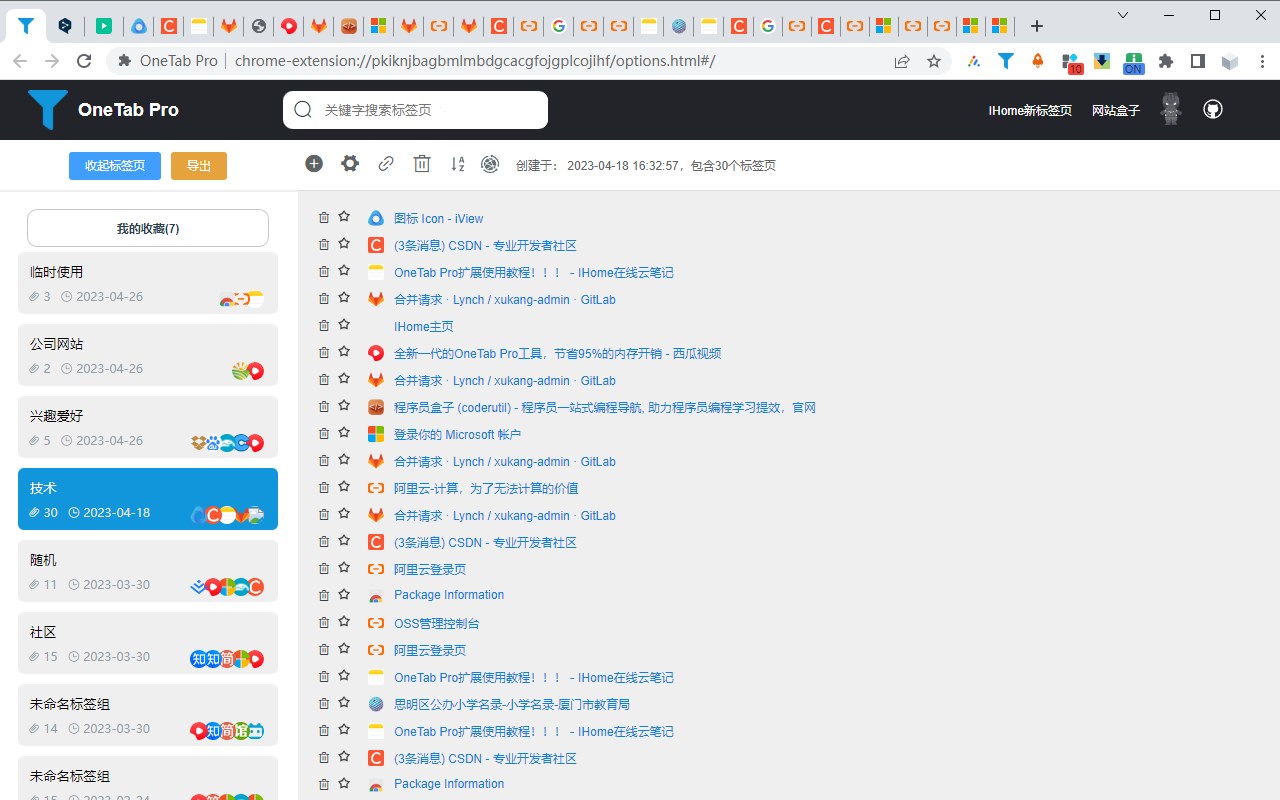Delete the IHome主页 row with its trash icon

click(324, 325)
